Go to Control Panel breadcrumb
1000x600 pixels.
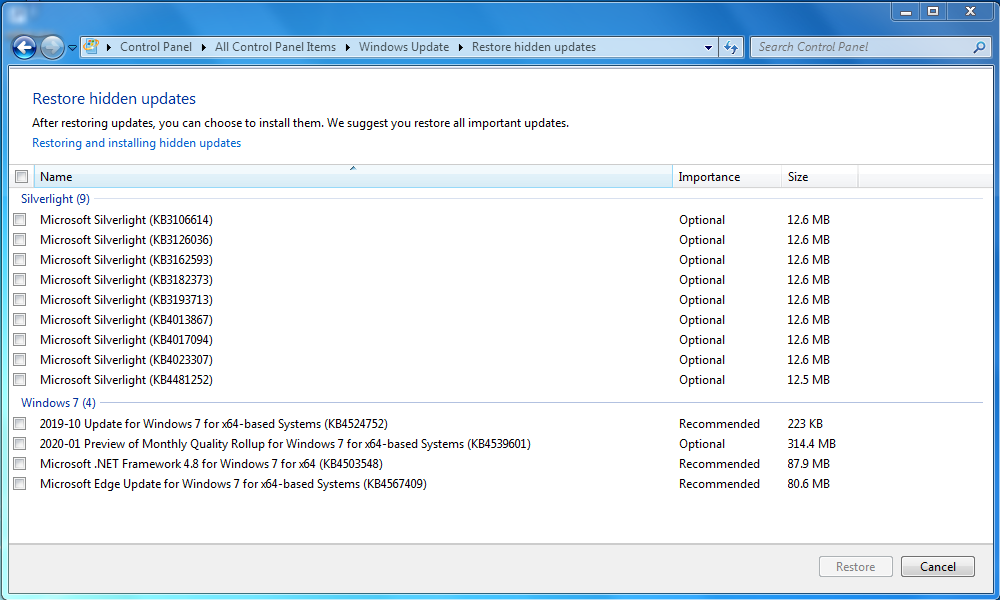(156, 47)
